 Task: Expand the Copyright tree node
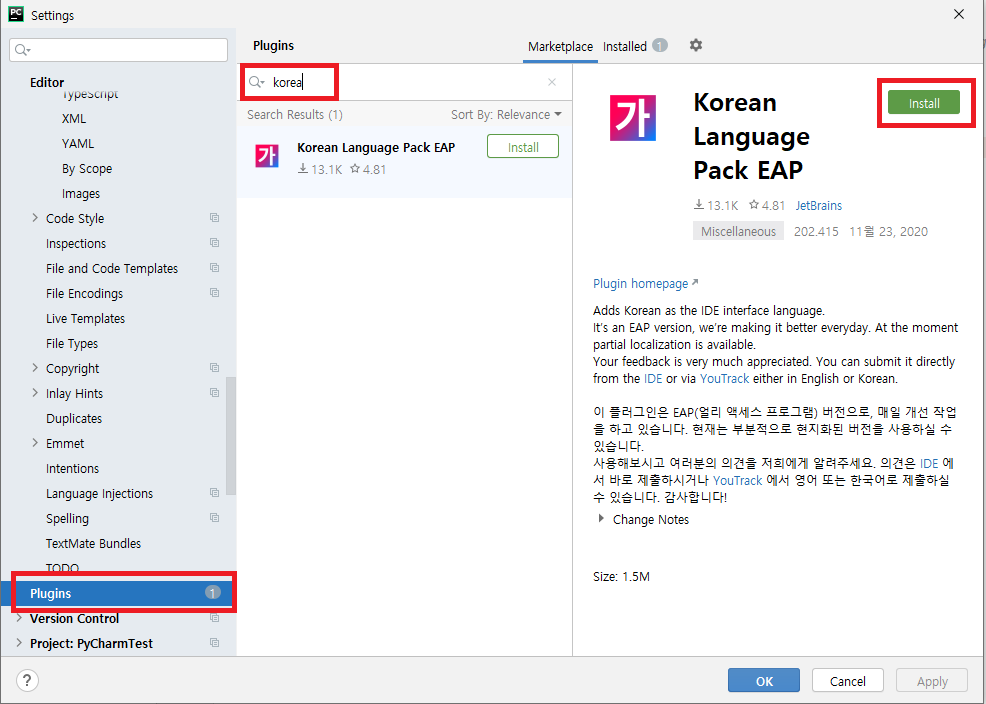35,368
